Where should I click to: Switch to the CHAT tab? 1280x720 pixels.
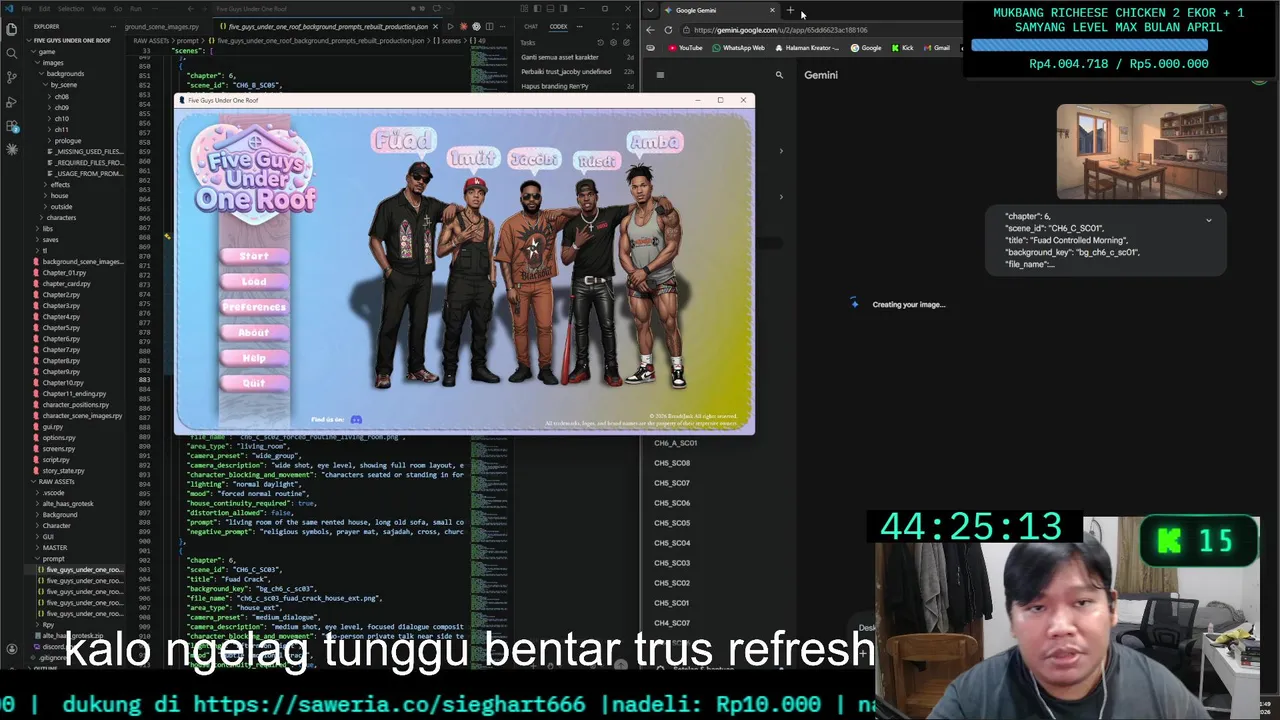pos(531,26)
